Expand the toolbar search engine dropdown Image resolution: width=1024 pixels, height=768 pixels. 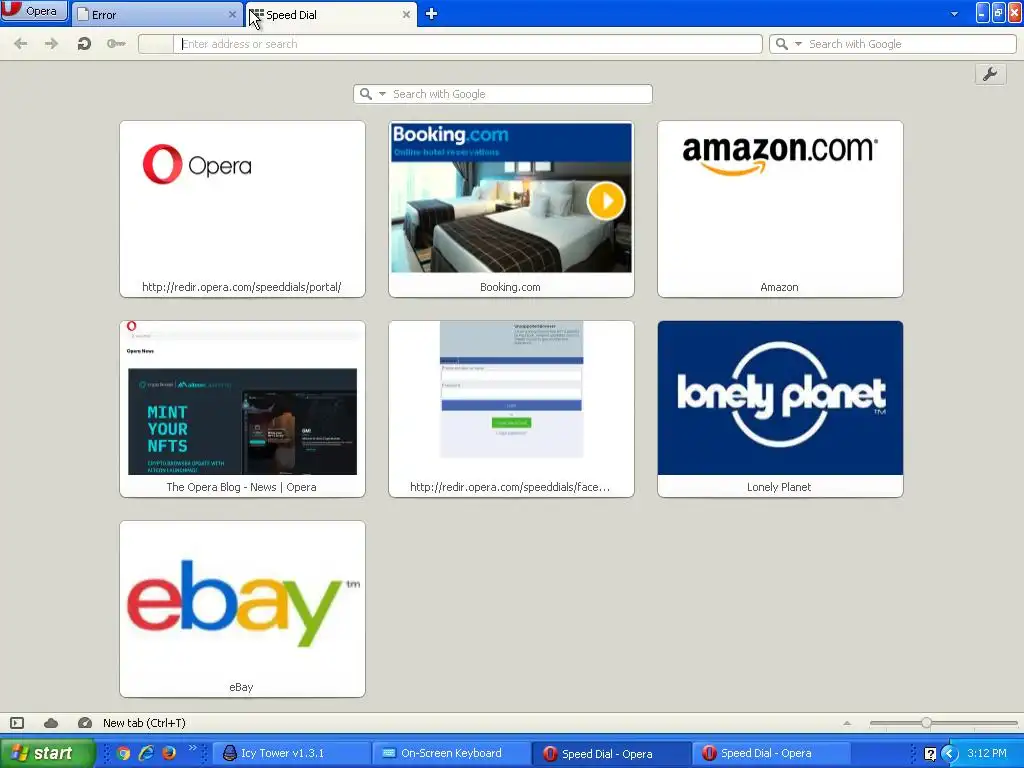point(798,44)
